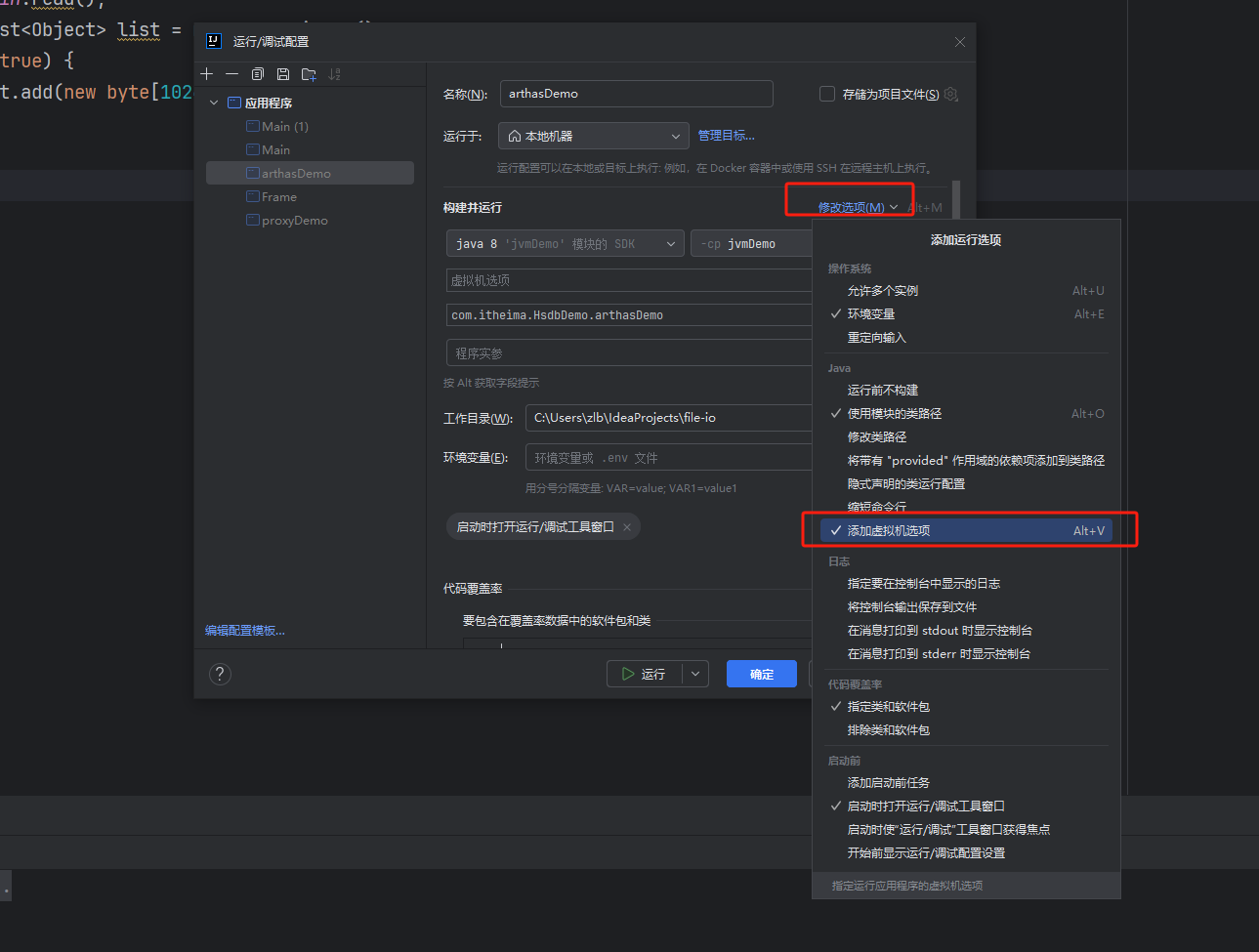Uncheck 使用模块的类路径 option
This screenshot has height=952, width=1259.
[x=966, y=414]
